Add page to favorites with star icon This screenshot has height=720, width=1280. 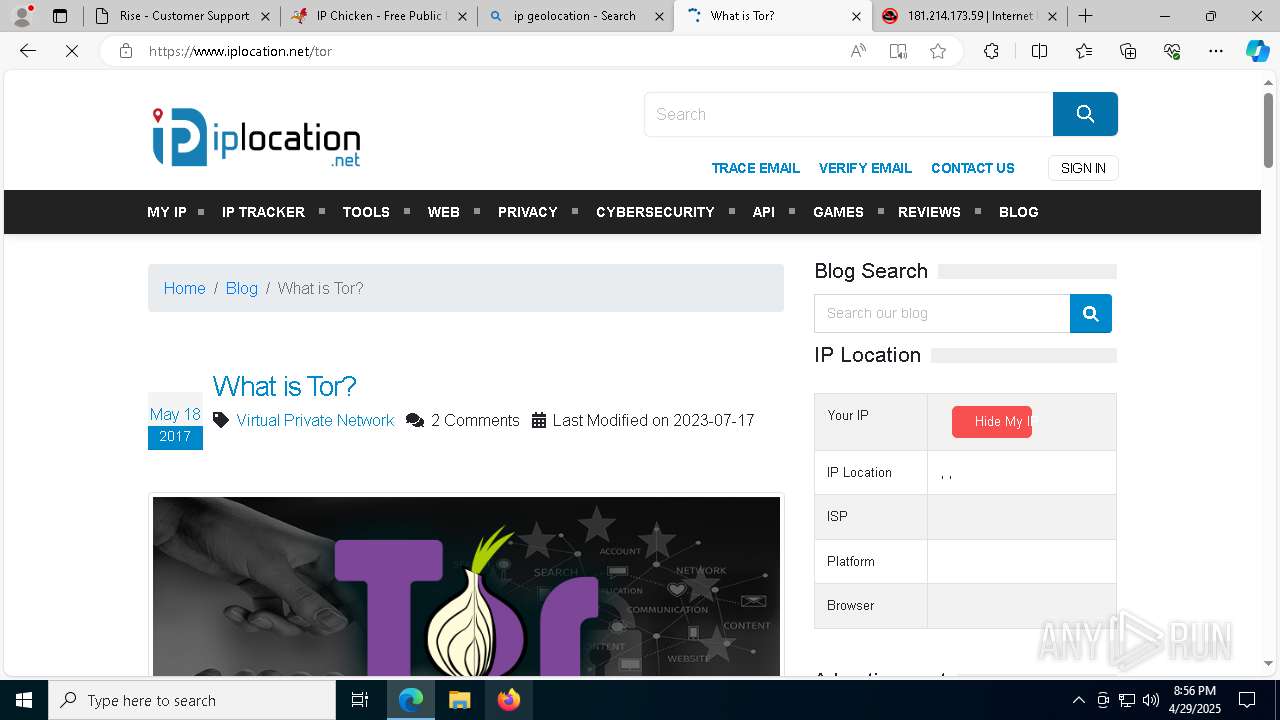[x=938, y=51]
